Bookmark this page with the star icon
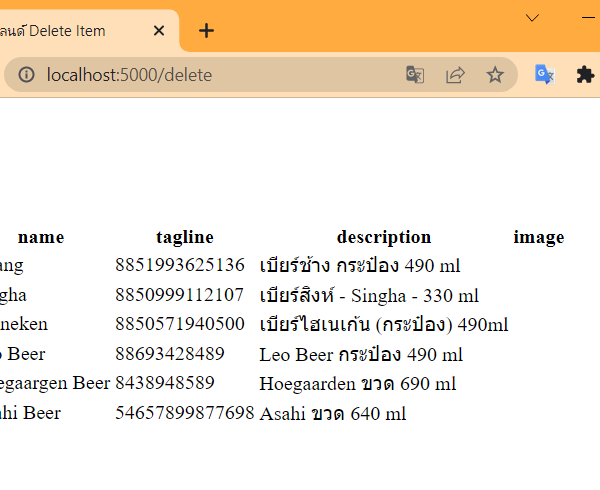The width and height of the screenshot is (600, 490). click(x=495, y=75)
